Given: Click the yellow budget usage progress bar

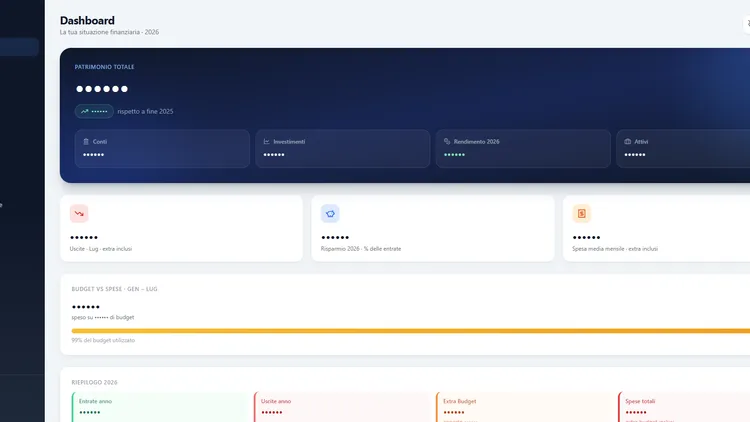Looking at the screenshot, I should point(410,331).
